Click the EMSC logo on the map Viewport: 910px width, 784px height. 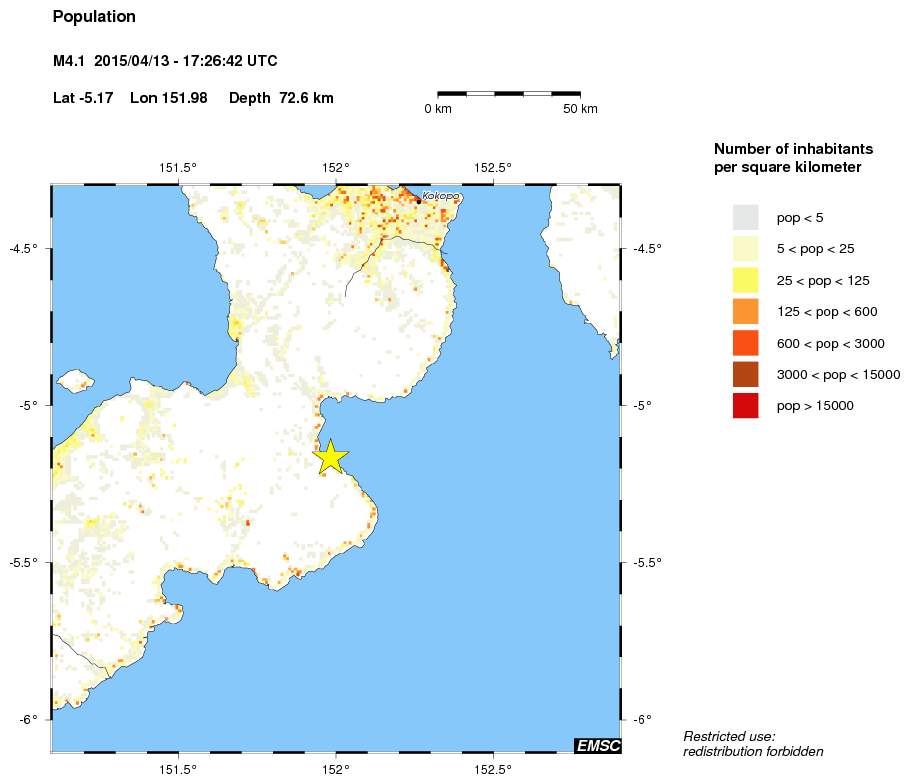click(597, 745)
